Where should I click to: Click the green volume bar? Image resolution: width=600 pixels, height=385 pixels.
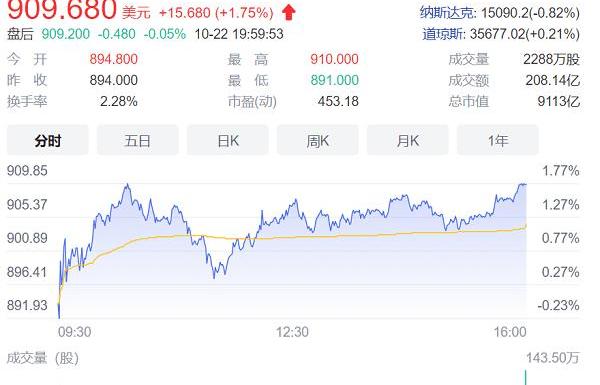(526, 377)
